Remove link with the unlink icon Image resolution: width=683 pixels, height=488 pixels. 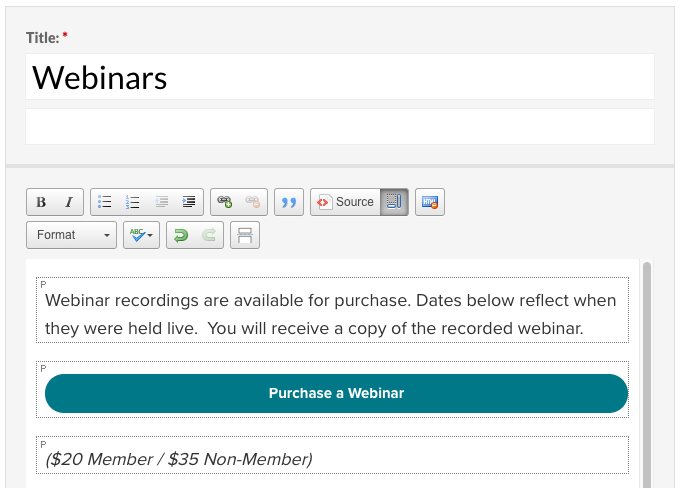click(x=253, y=202)
